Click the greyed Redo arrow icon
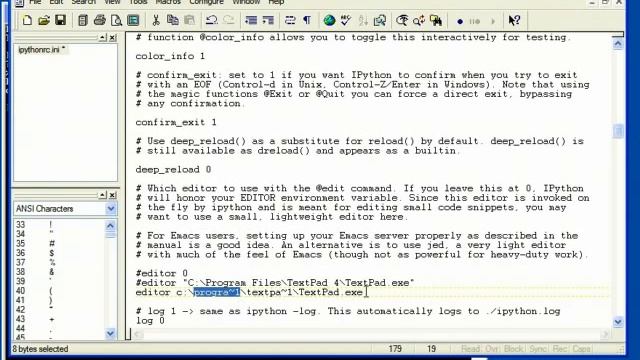 click(229, 20)
